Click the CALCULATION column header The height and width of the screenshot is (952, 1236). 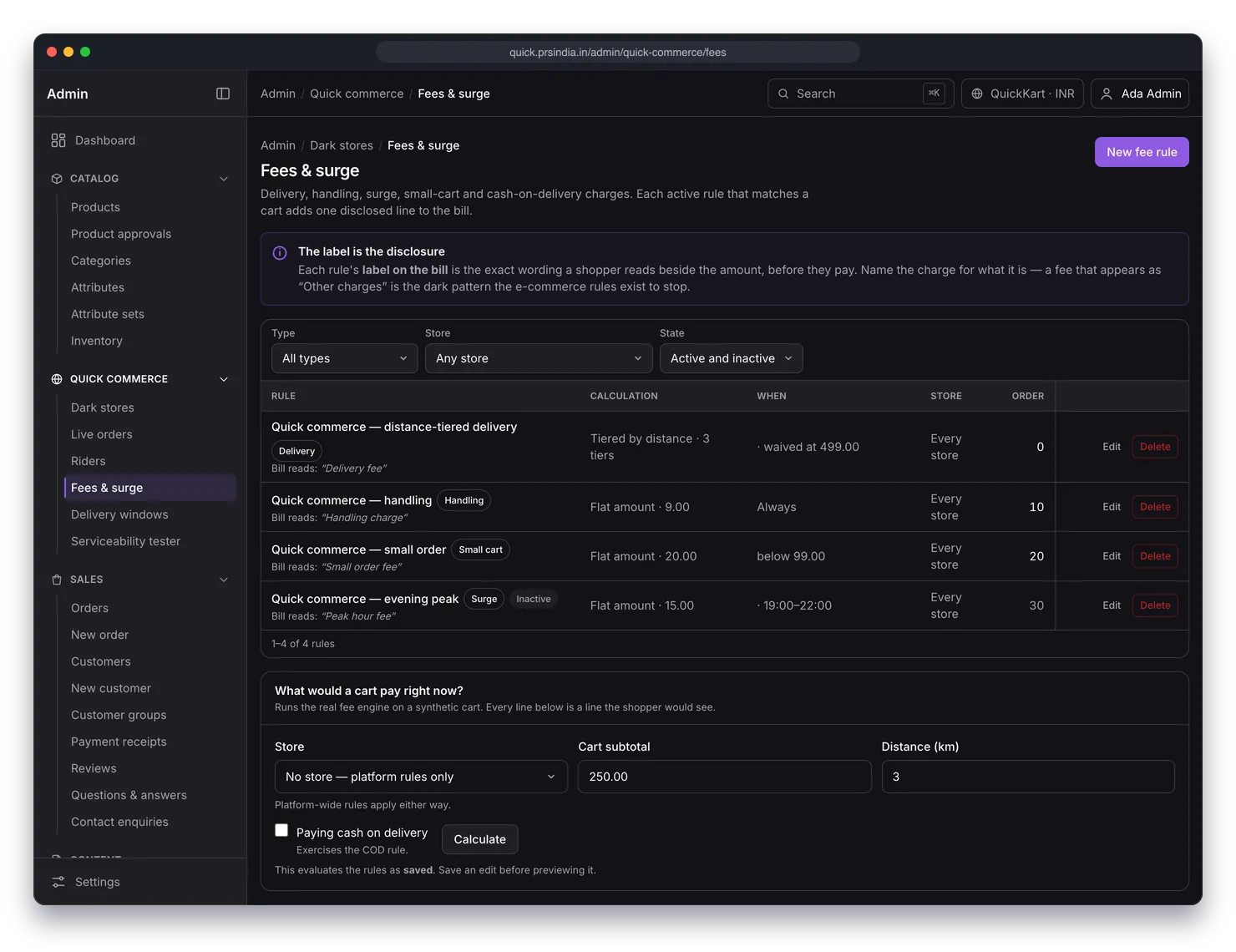coord(624,396)
